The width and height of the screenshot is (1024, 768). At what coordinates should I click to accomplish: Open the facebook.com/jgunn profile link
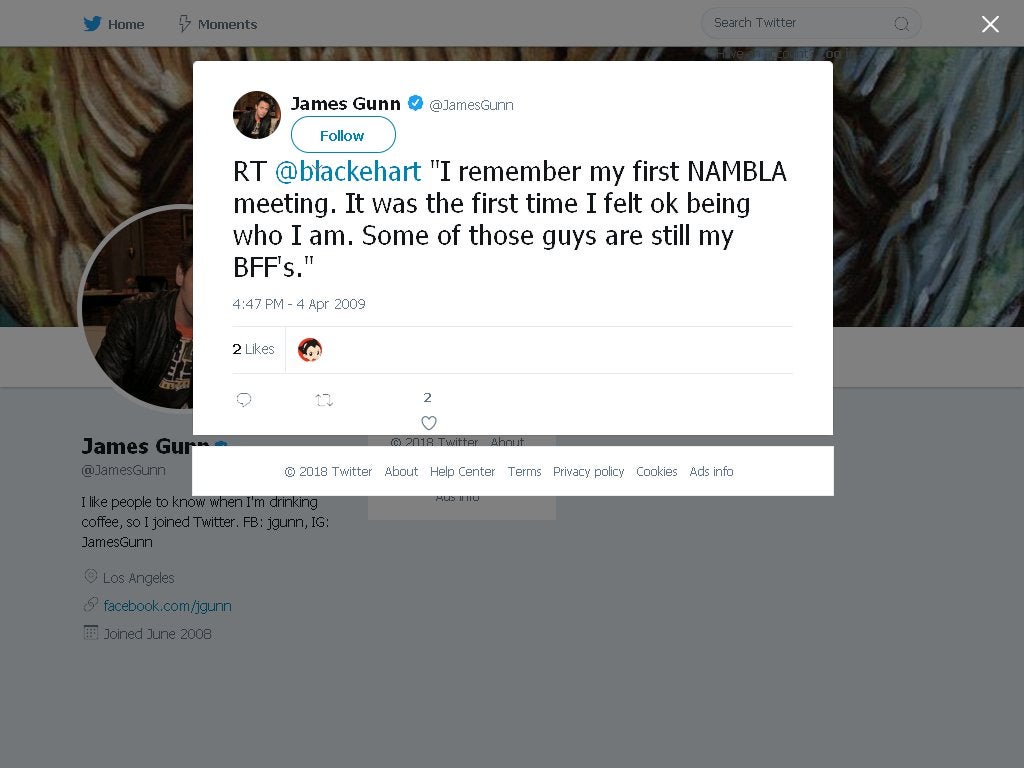(167, 606)
